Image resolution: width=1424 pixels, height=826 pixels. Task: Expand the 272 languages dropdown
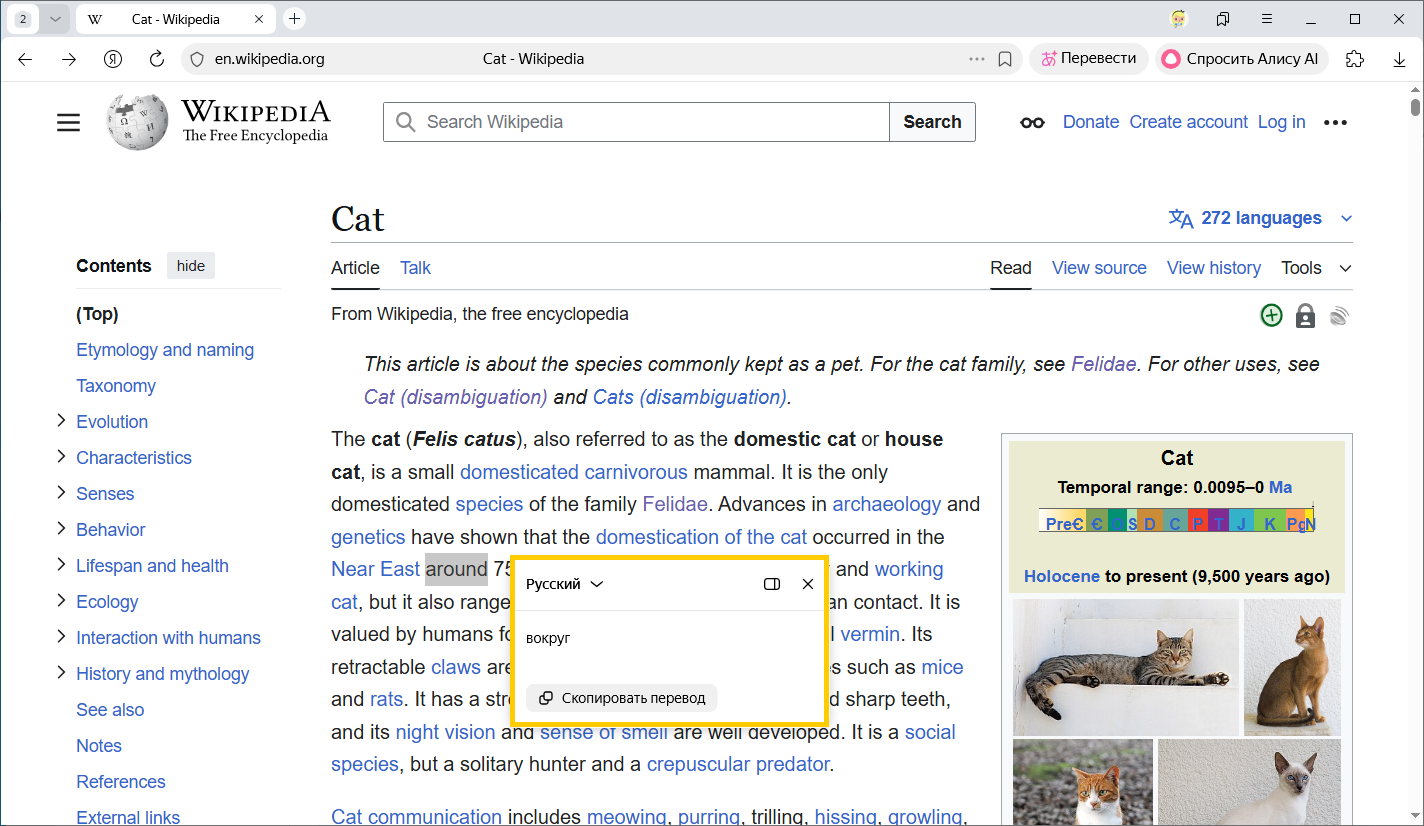point(1260,218)
